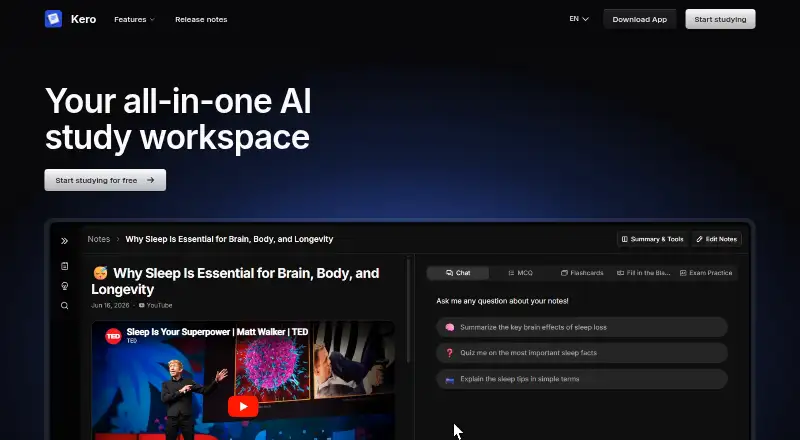Click the sleeping face emoji in note title
Image resolution: width=800 pixels, height=440 pixels.
pyautogui.click(x=101, y=273)
